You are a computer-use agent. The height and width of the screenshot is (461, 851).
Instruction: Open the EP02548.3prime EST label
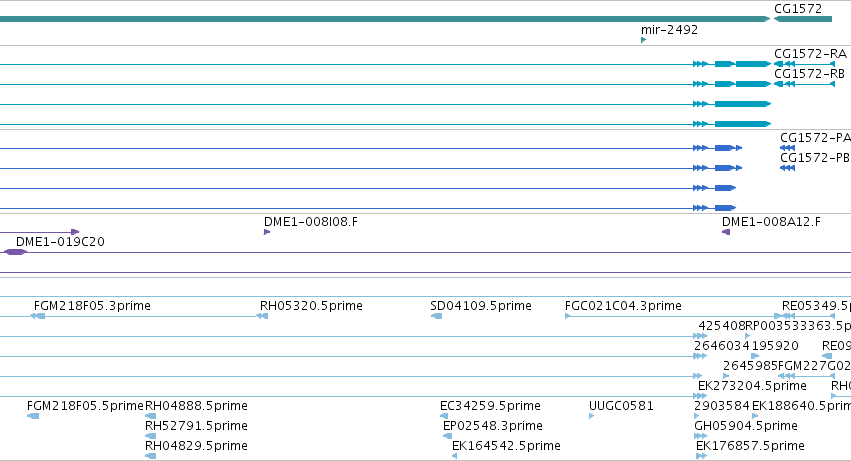tap(493, 426)
